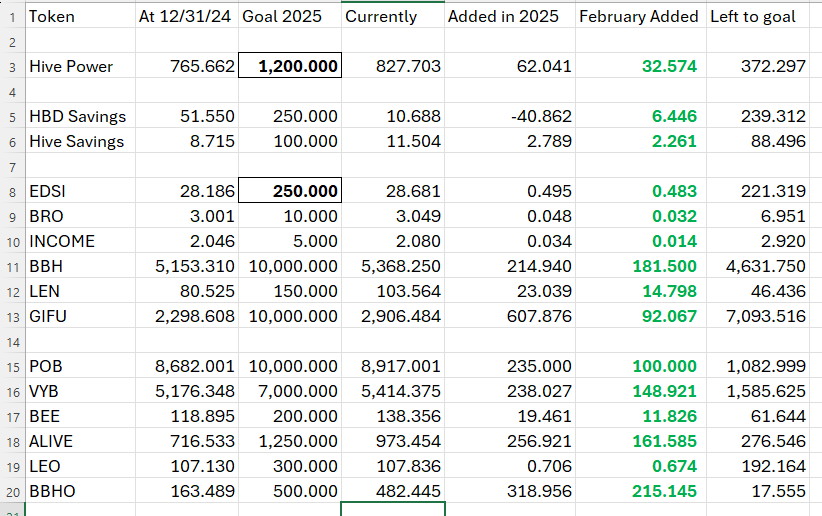Select the 'INCOME' token cell
The height and width of the screenshot is (516, 822).
(80, 241)
